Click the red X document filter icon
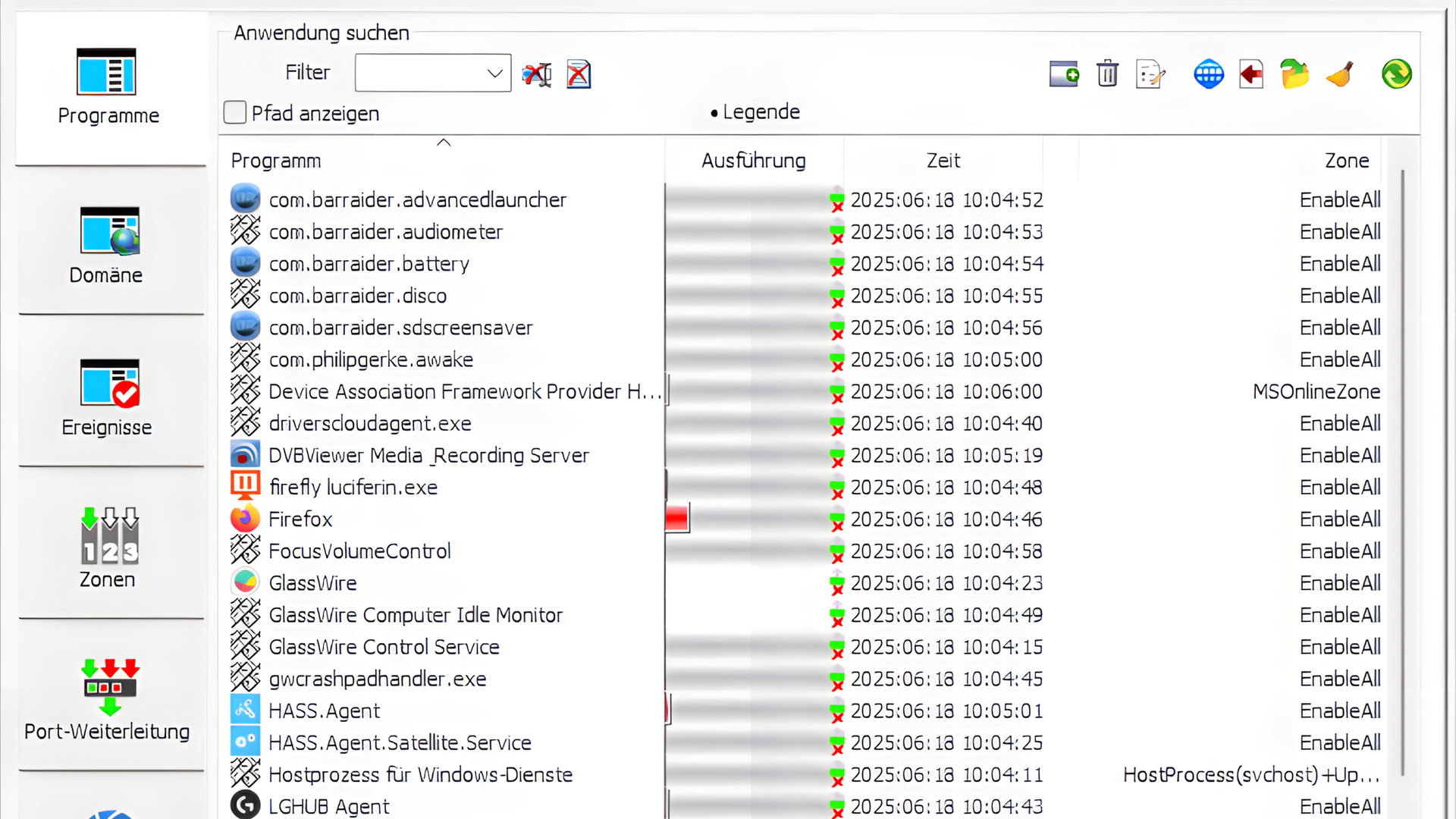Image resolution: width=1456 pixels, height=819 pixels. click(x=579, y=74)
